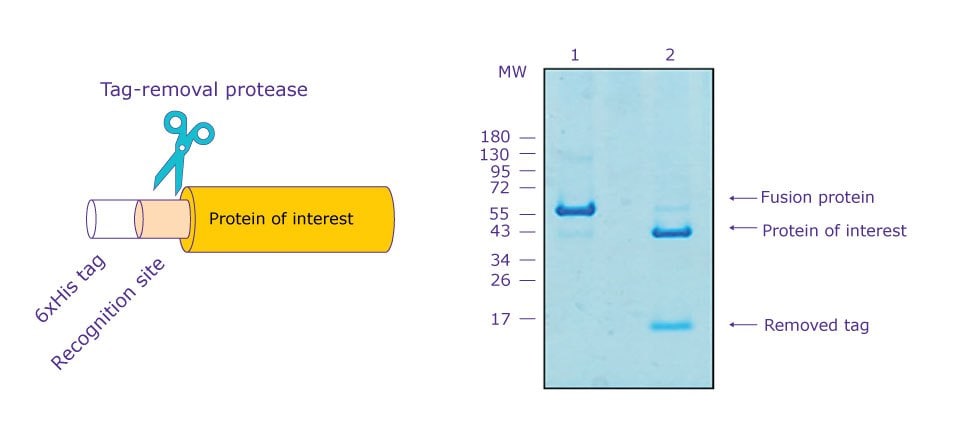Click the removed tag band near 17

pos(669,326)
